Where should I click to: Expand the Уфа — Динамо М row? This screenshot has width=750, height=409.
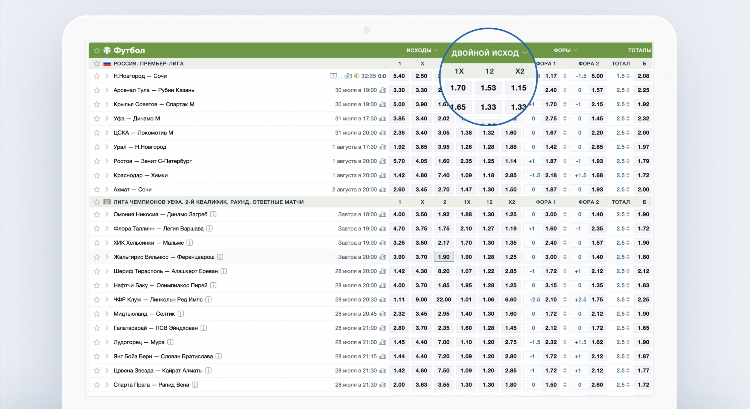point(107,118)
